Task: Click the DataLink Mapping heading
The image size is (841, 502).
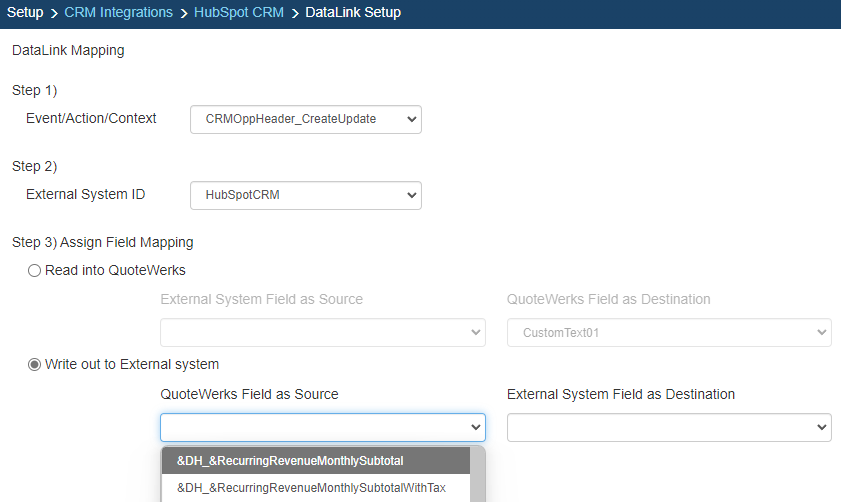Action: (68, 50)
